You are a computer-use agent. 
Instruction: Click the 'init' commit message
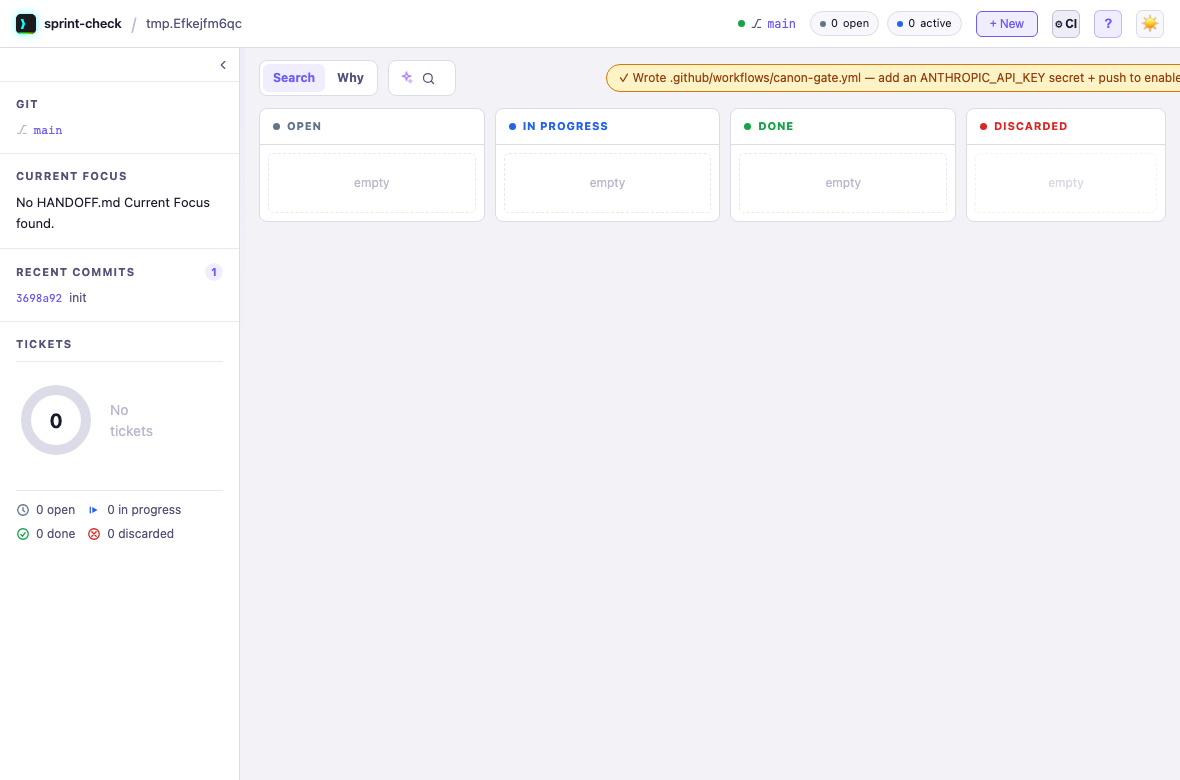(x=78, y=297)
